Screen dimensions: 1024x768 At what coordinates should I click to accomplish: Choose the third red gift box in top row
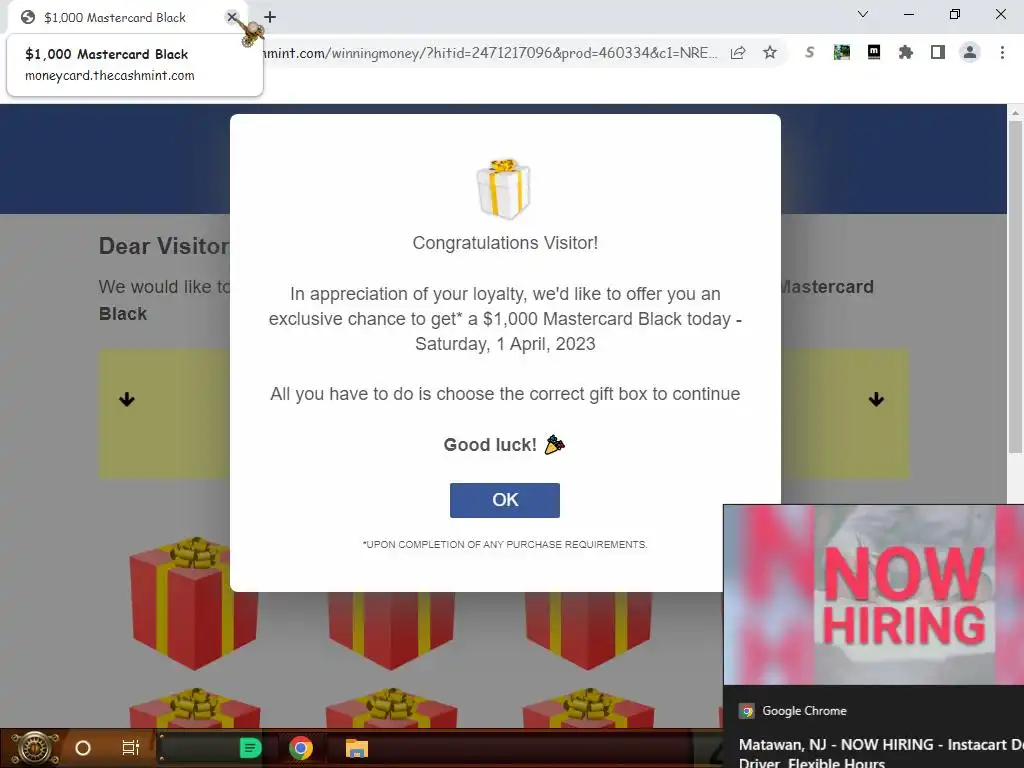pyautogui.click(x=588, y=630)
